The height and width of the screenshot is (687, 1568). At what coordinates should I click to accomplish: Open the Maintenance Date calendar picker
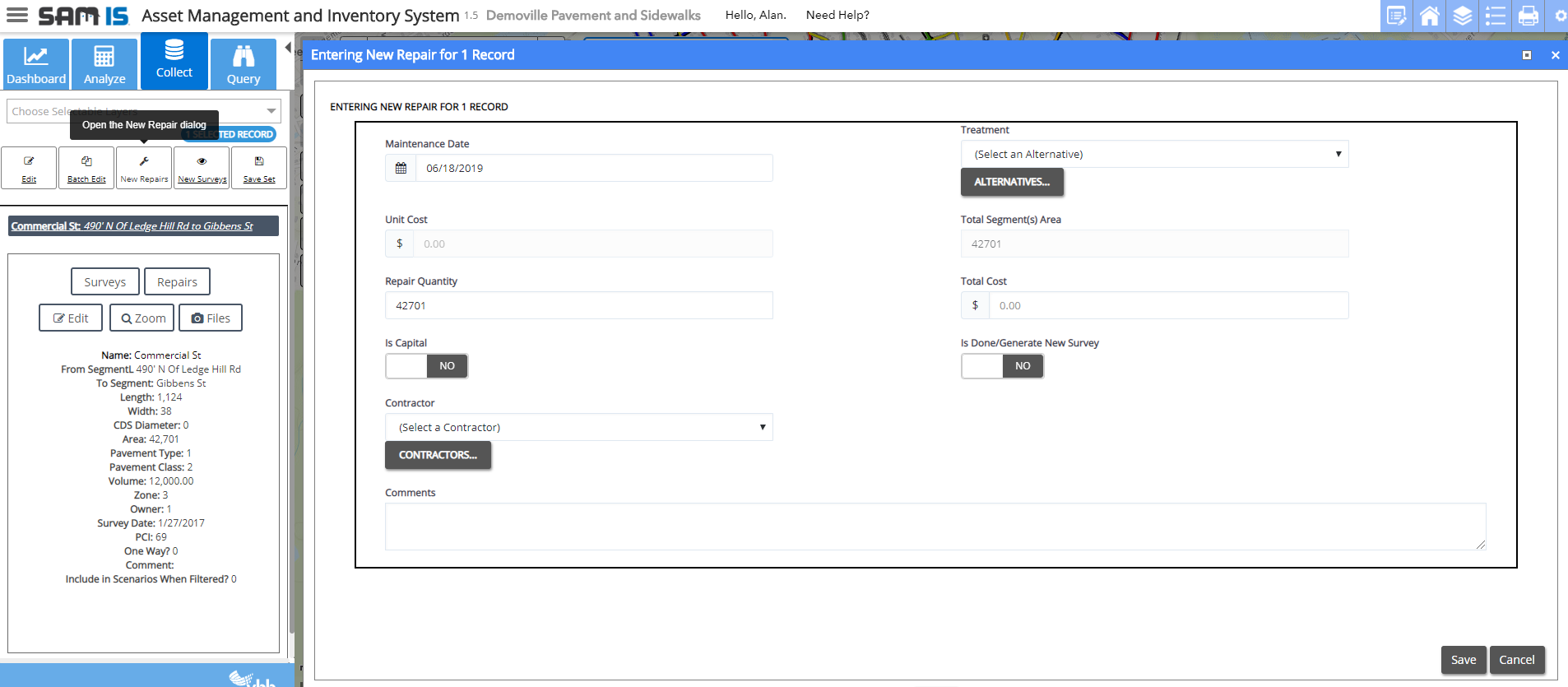point(401,168)
